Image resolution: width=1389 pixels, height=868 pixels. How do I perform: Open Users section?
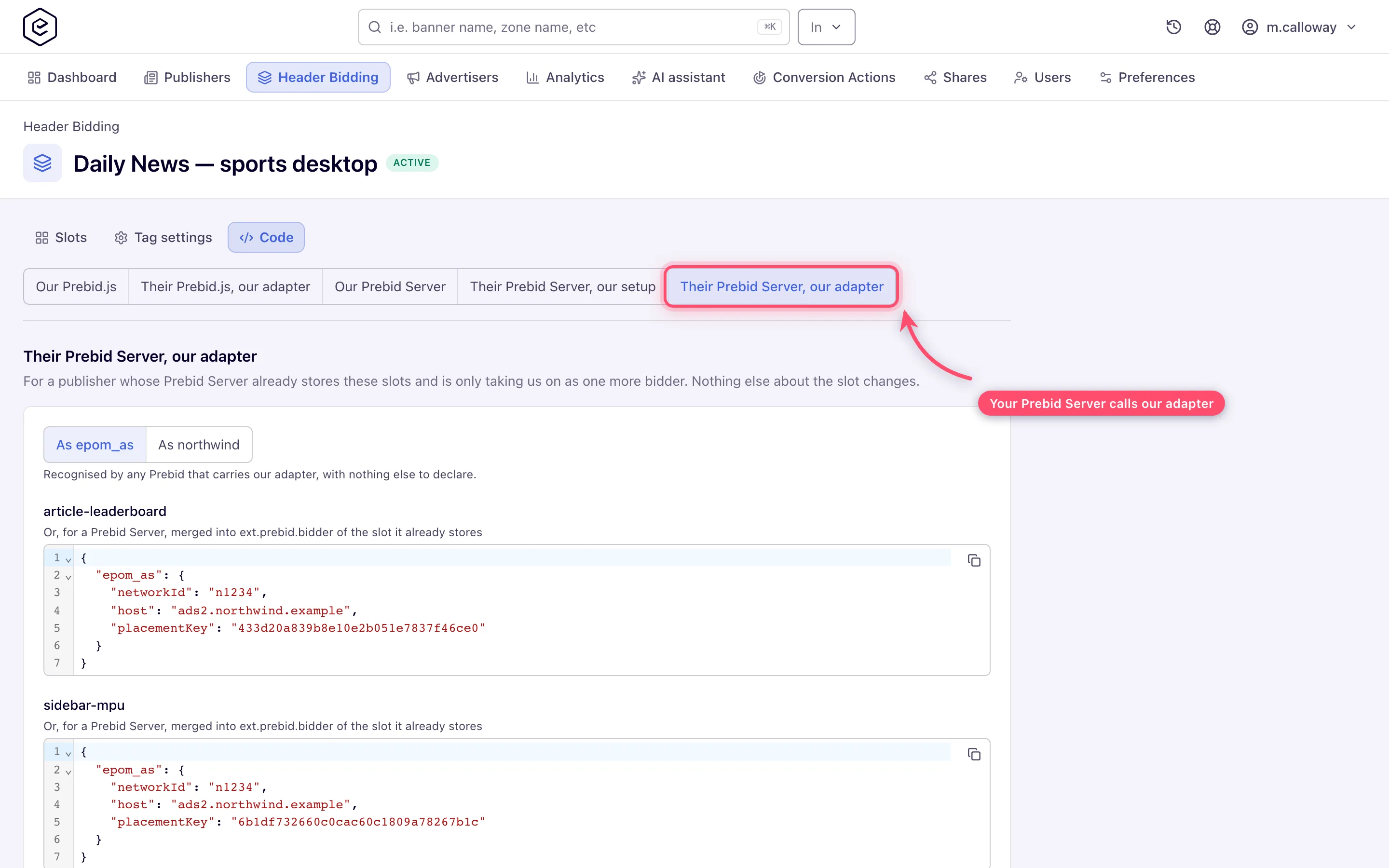(1042, 78)
